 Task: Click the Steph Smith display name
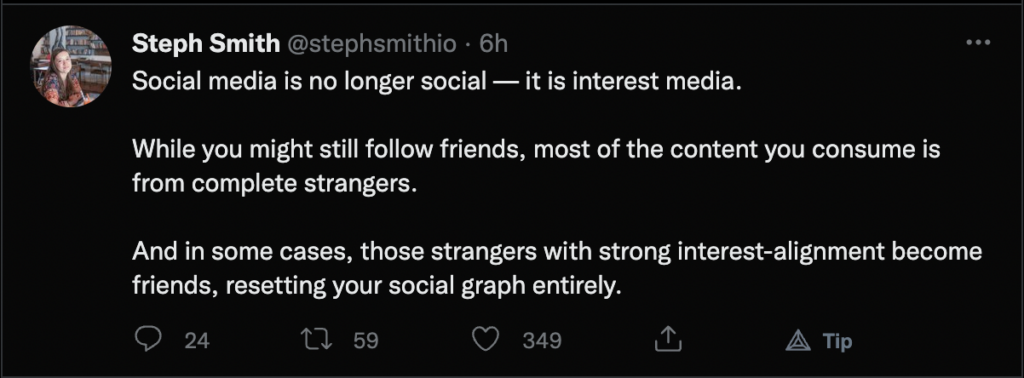click(205, 44)
